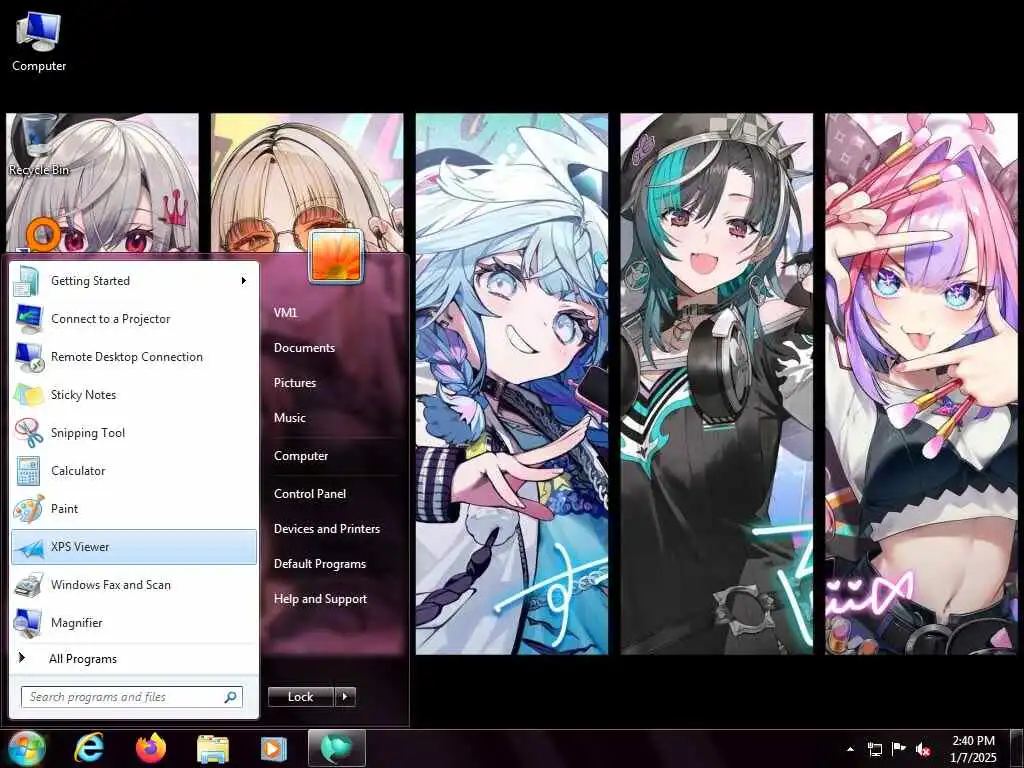Click the Sticky Notes text label

(x=84, y=394)
